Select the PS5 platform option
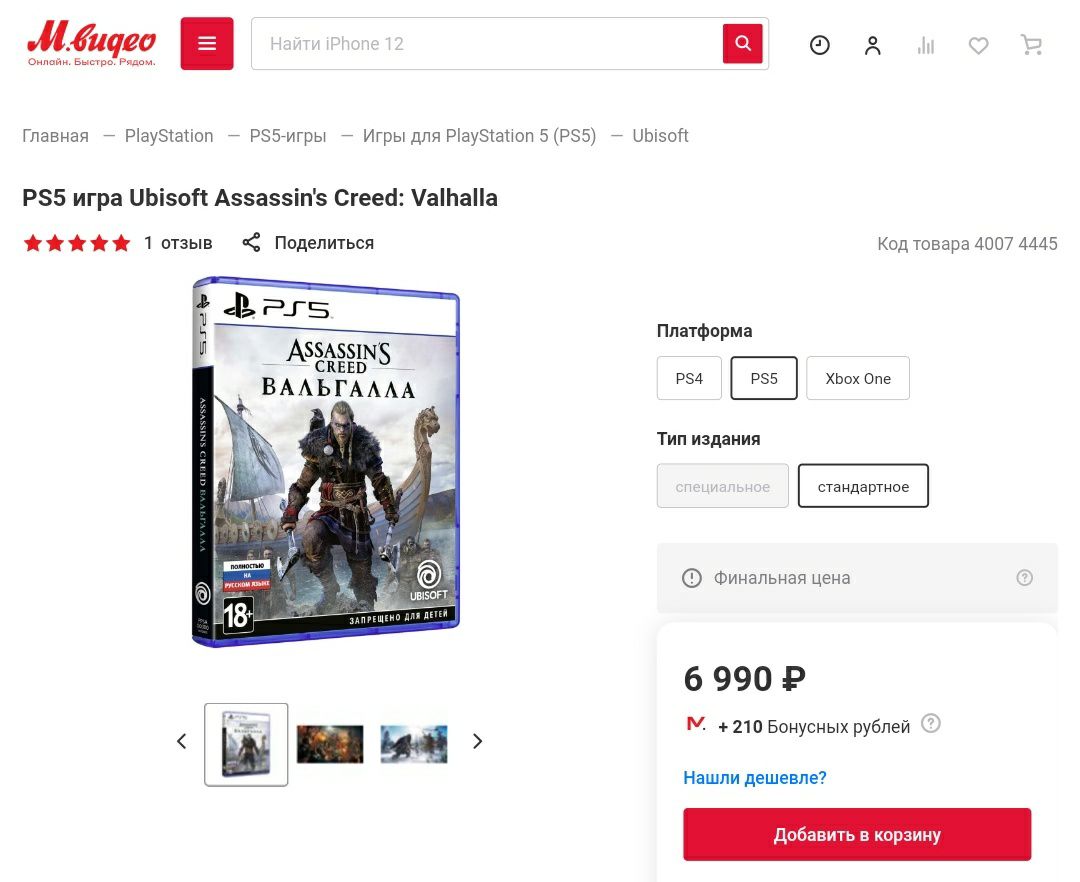1080x882 pixels. click(764, 378)
